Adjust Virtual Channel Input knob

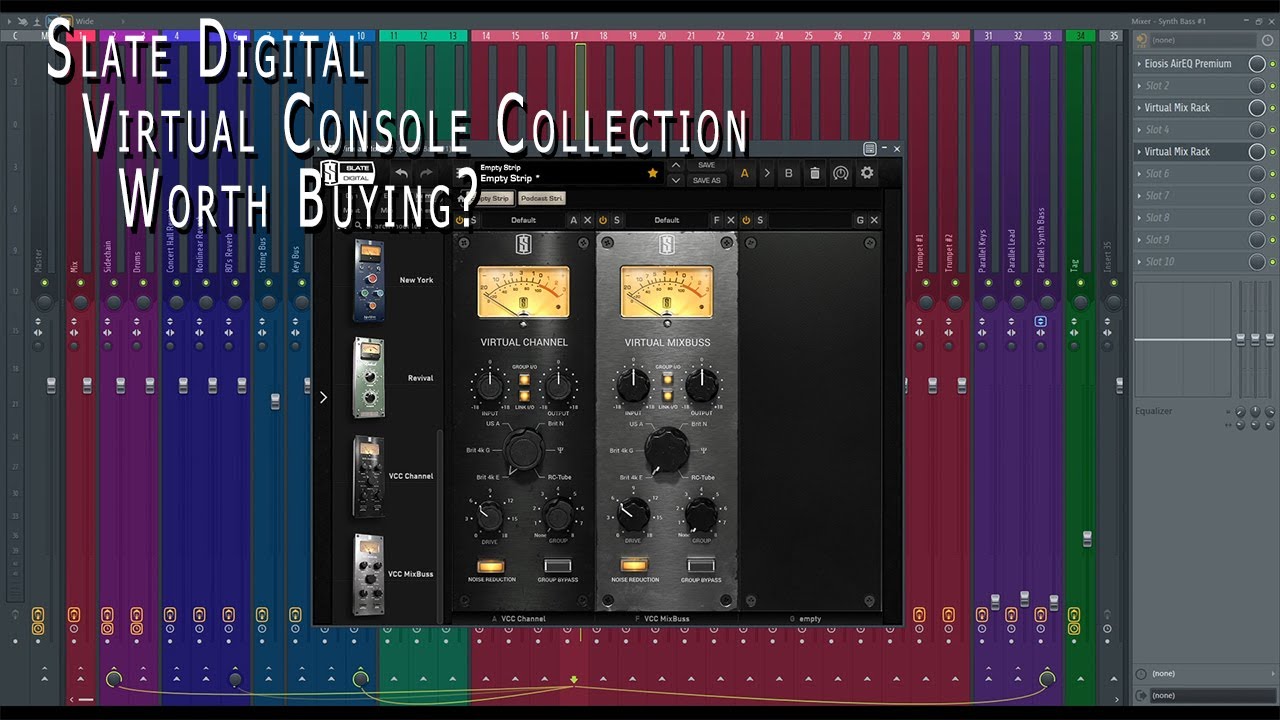490,387
